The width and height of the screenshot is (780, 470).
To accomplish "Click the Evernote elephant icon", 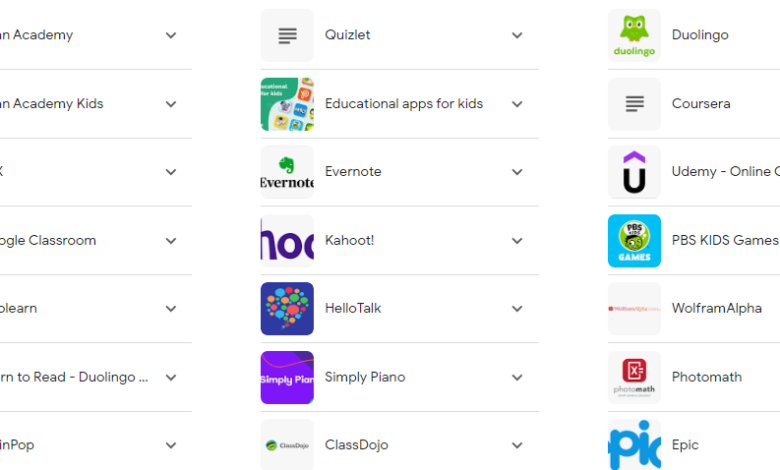I will [287, 172].
